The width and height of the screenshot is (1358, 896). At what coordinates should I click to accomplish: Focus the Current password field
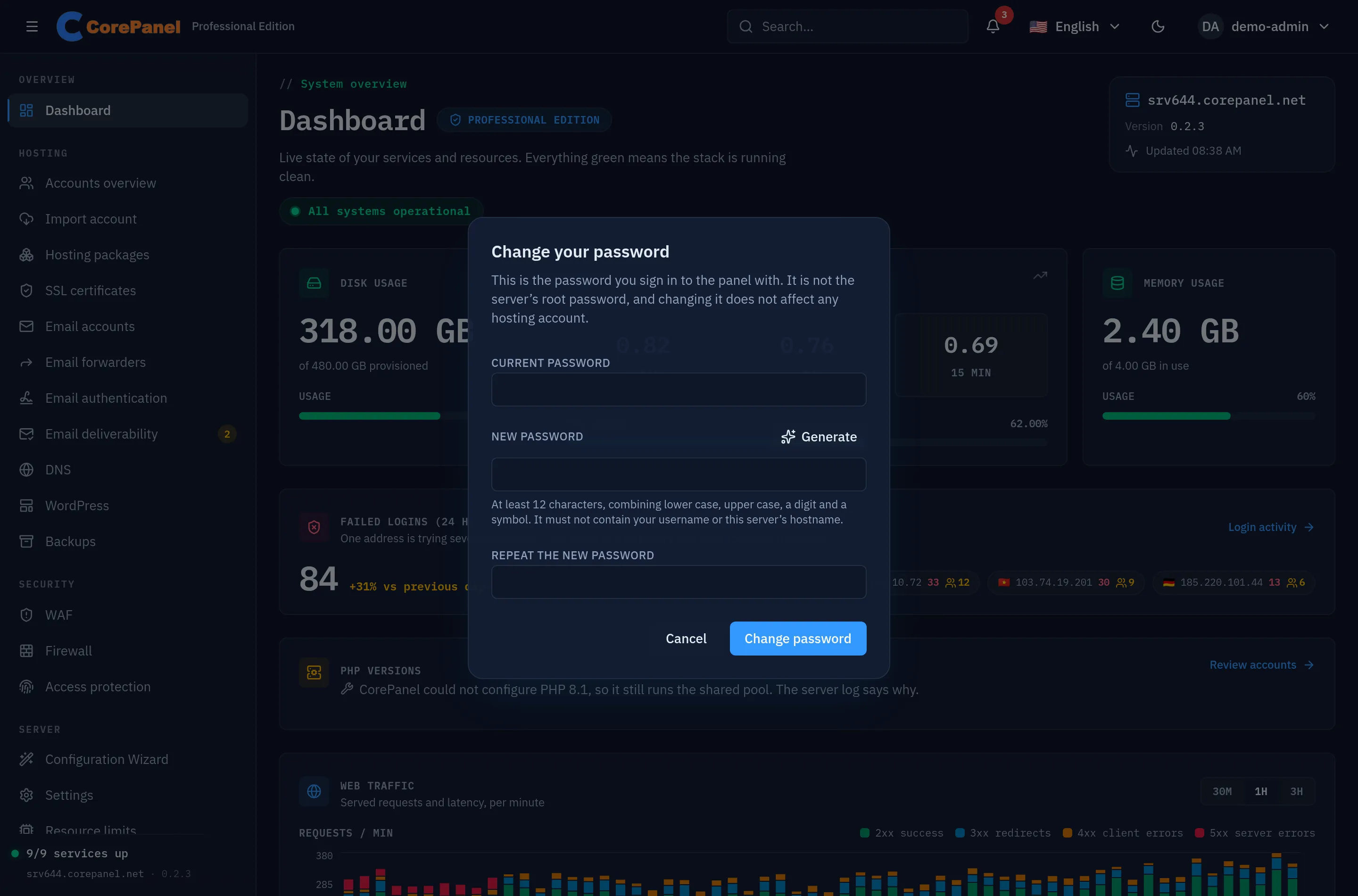coord(679,390)
